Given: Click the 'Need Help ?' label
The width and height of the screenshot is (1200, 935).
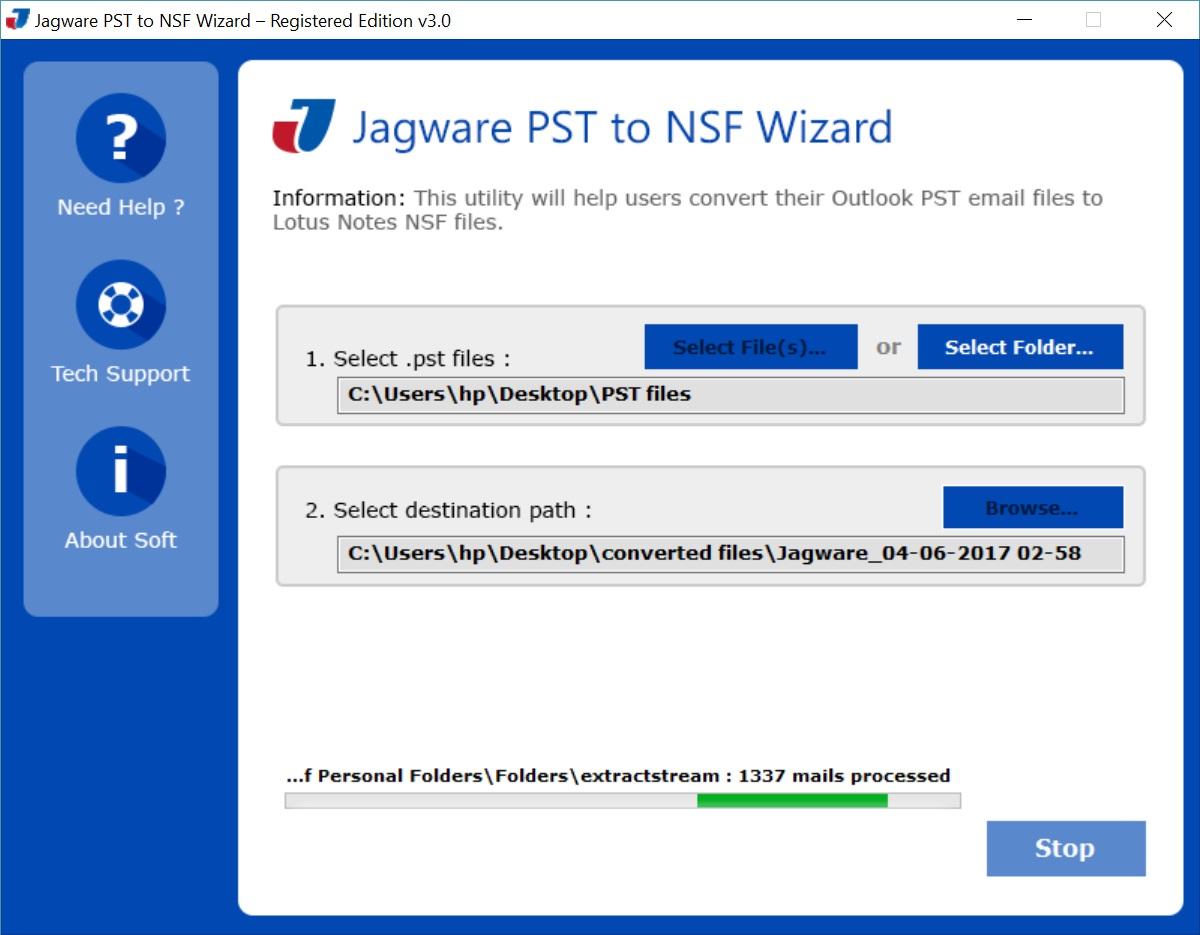Looking at the screenshot, I should pyautogui.click(x=121, y=208).
